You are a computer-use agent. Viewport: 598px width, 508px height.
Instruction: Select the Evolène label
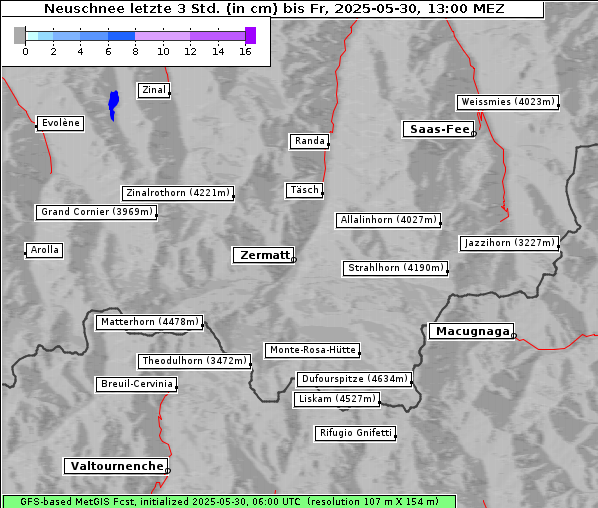(x=60, y=123)
